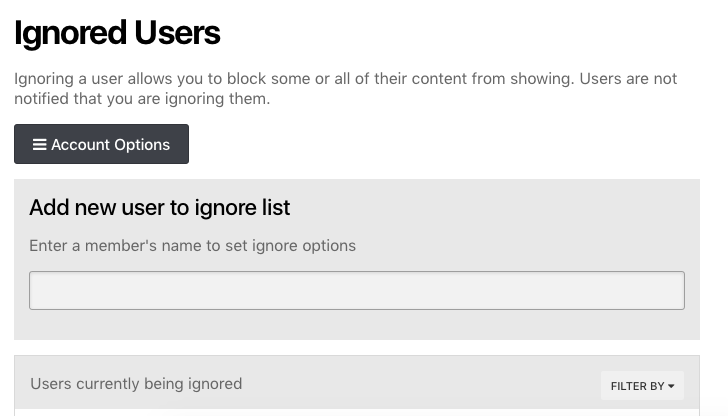The width and height of the screenshot is (728, 416).
Task: Click the "Enter a member's name" label
Action: [x=192, y=245]
